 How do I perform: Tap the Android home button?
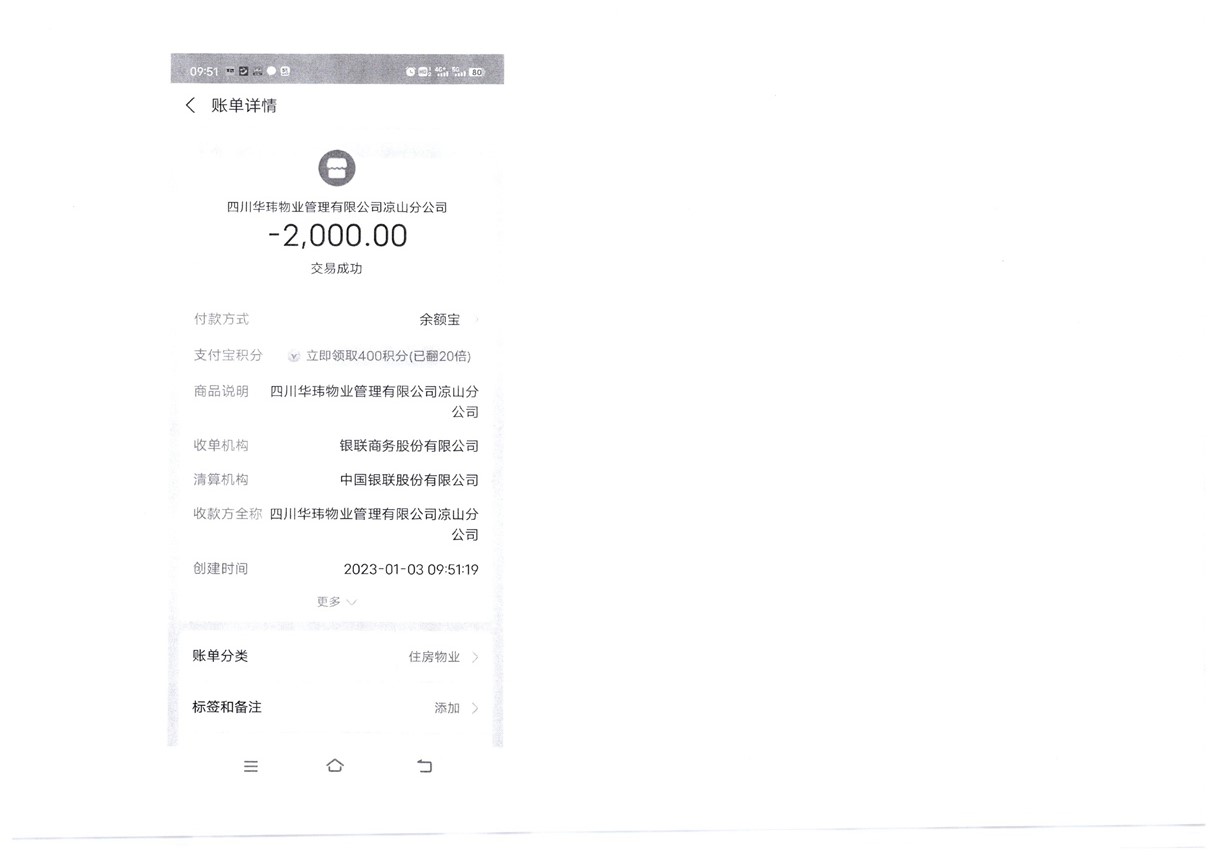(x=335, y=765)
